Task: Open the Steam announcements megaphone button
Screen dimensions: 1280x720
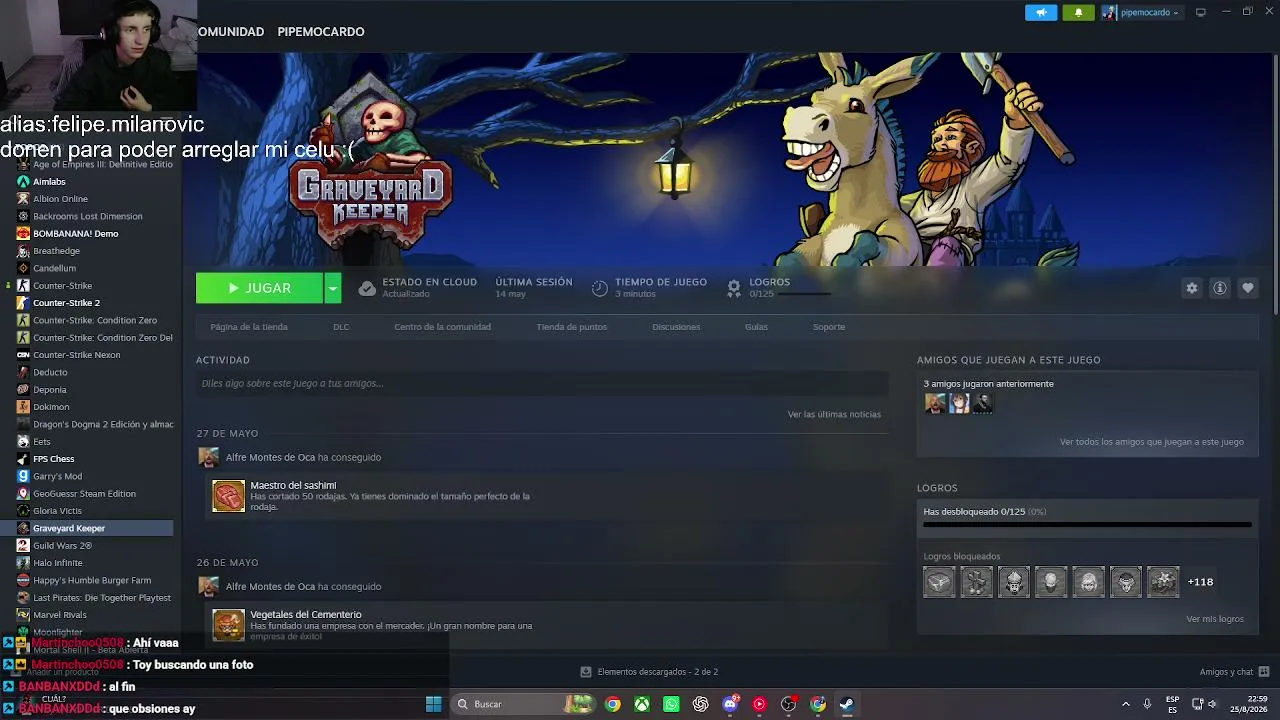Action: [1041, 13]
